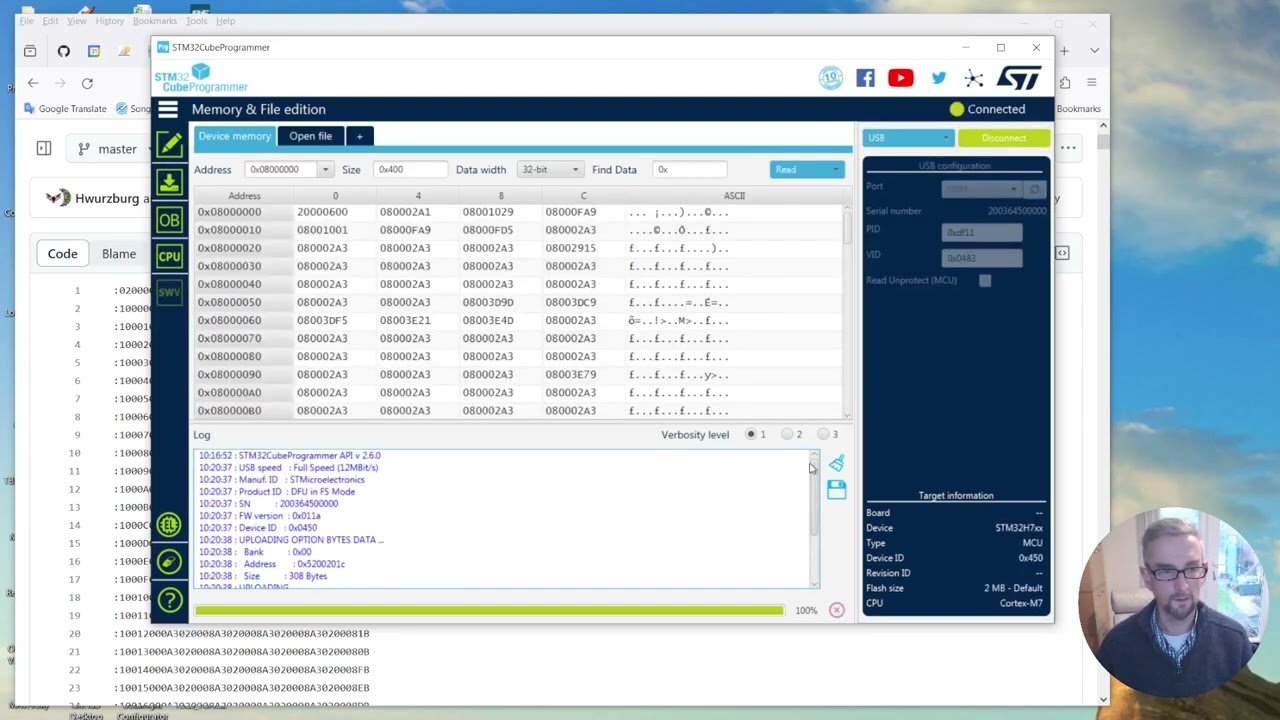Open the browser Bookmarks menu
This screenshot has width=1280, height=720.
[155, 21]
